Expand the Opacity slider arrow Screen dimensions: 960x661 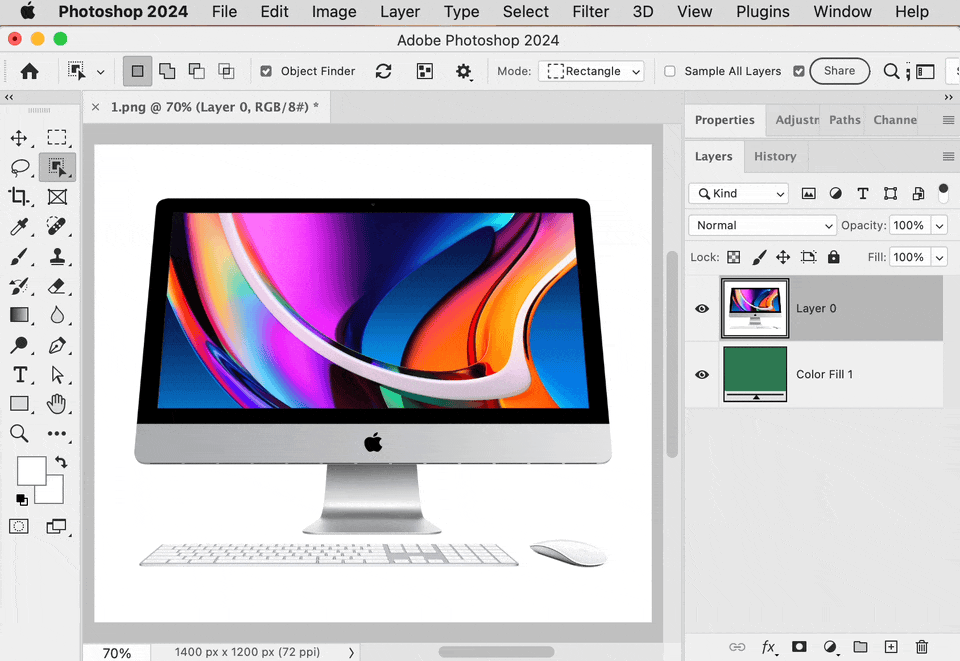pos(940,225)
